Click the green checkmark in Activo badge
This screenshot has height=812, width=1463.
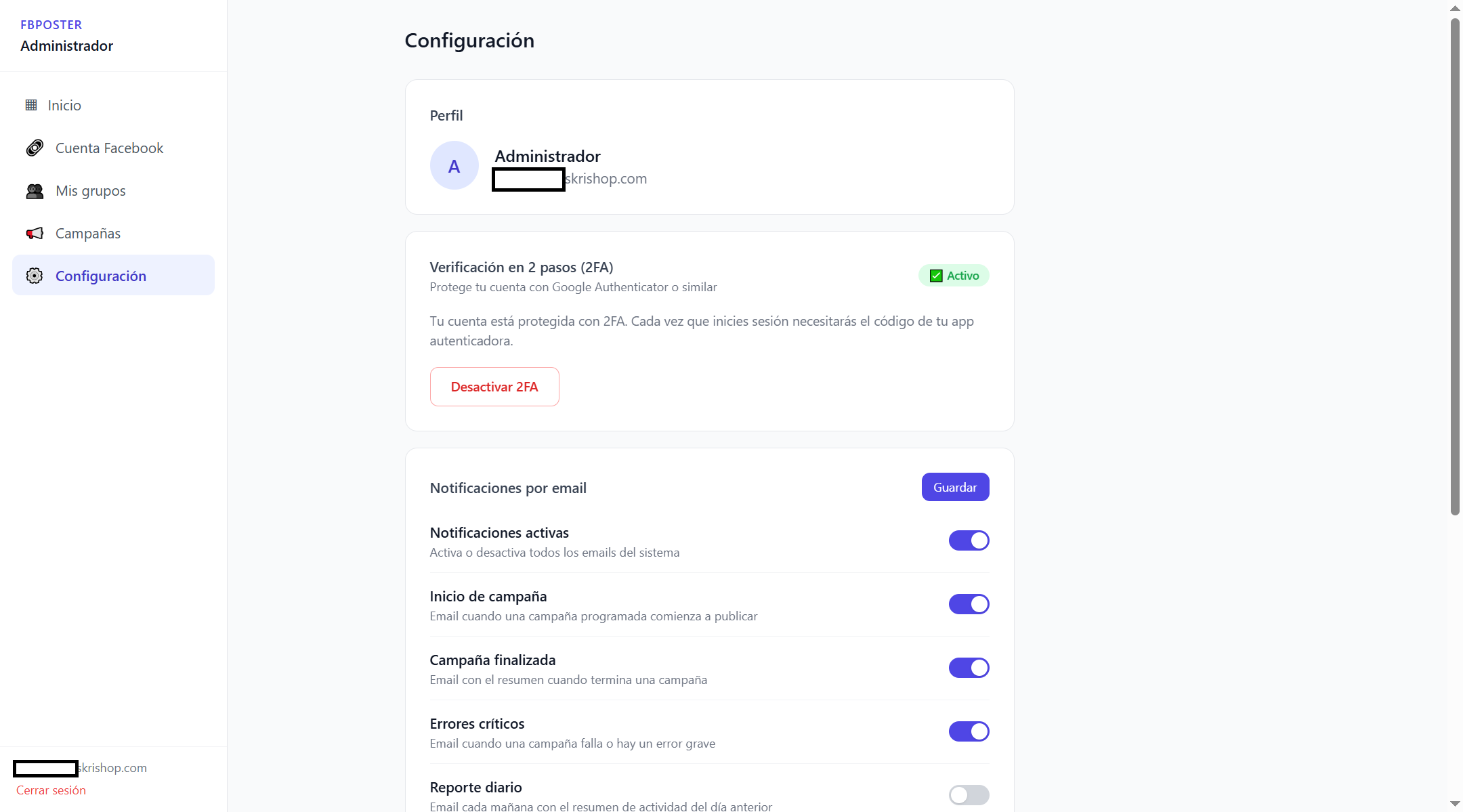coord(936,276)
